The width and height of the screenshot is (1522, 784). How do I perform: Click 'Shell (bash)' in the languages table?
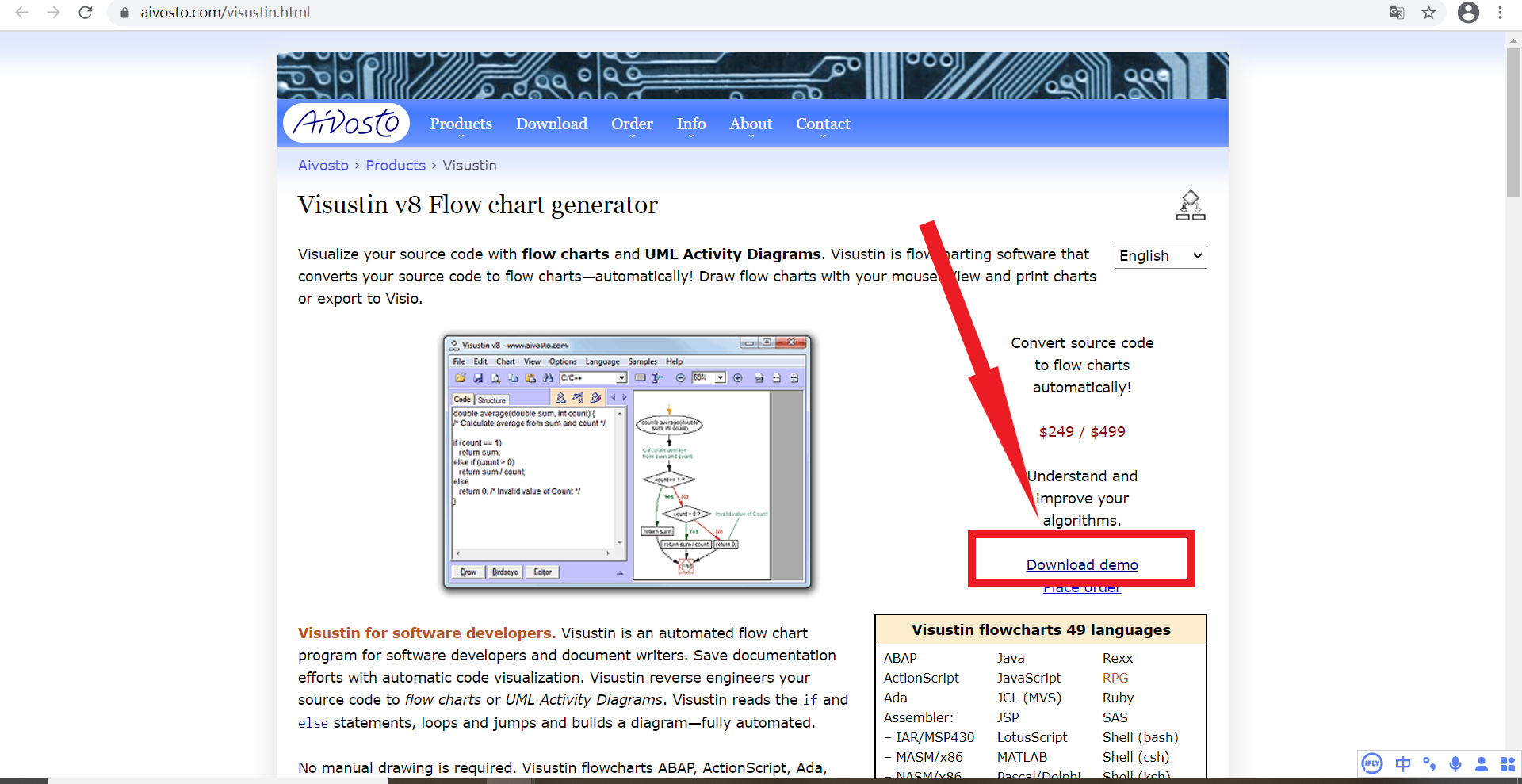(x=1140, y=737)
